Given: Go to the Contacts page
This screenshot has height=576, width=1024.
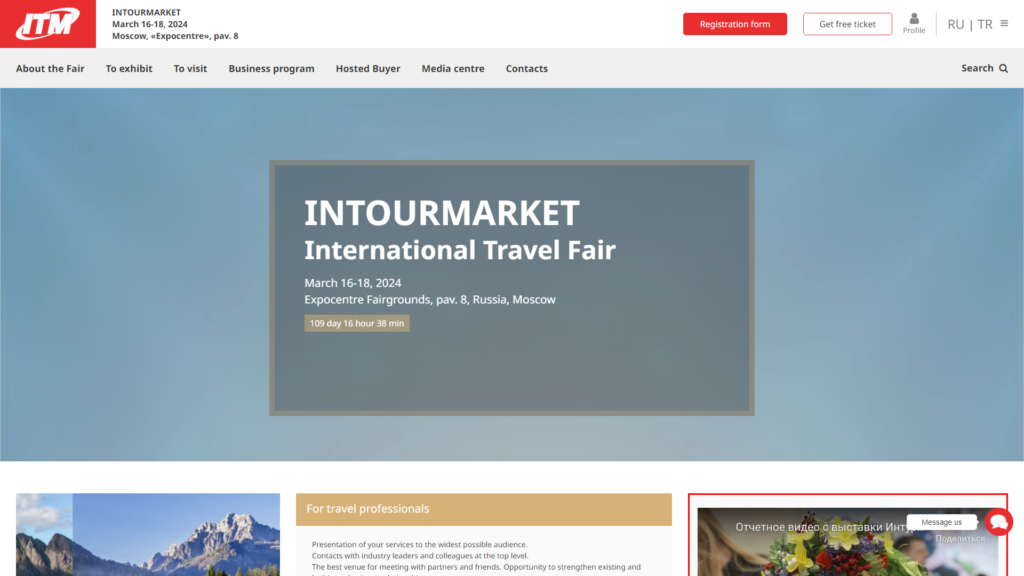Looking at the screenshot, I should (x=526, y=69).
